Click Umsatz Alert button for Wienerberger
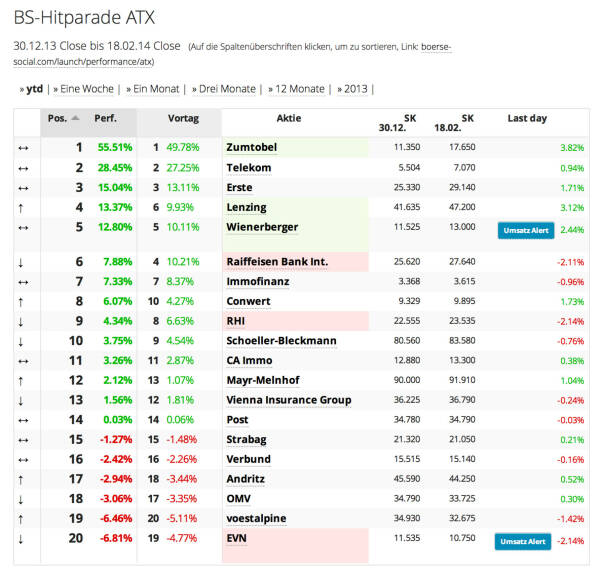 [x=525, y=230]
